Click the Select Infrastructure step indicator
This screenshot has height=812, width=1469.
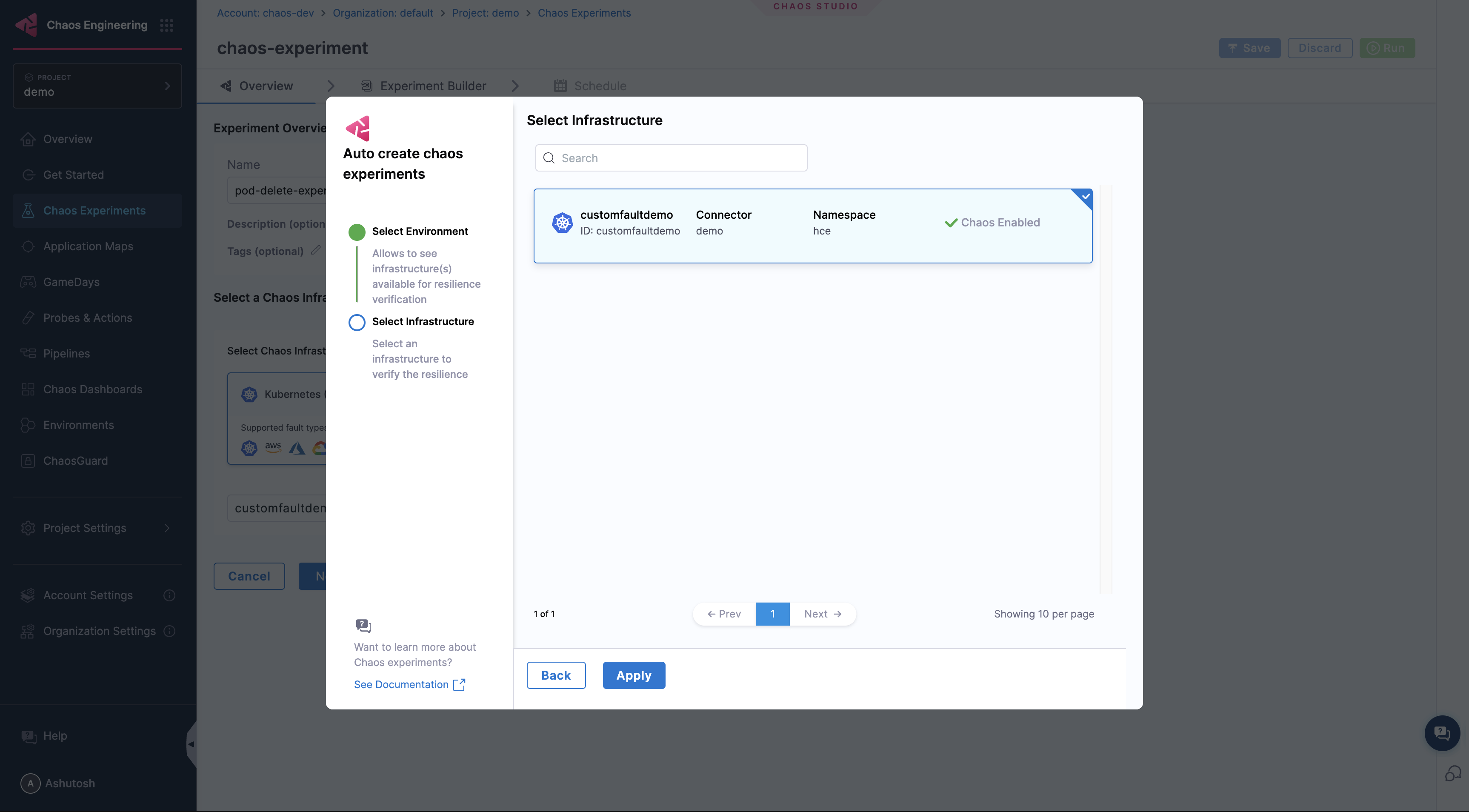(357, 322)
